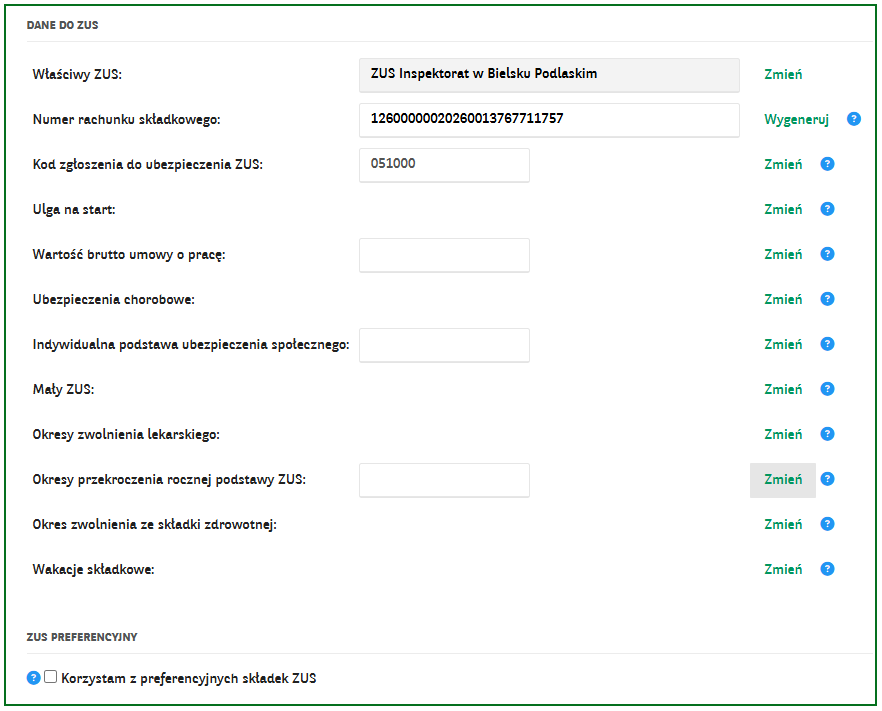Click the Właściwy ZUS: label
This screenshot has height=711, width=882.
[x=77, y=74]
